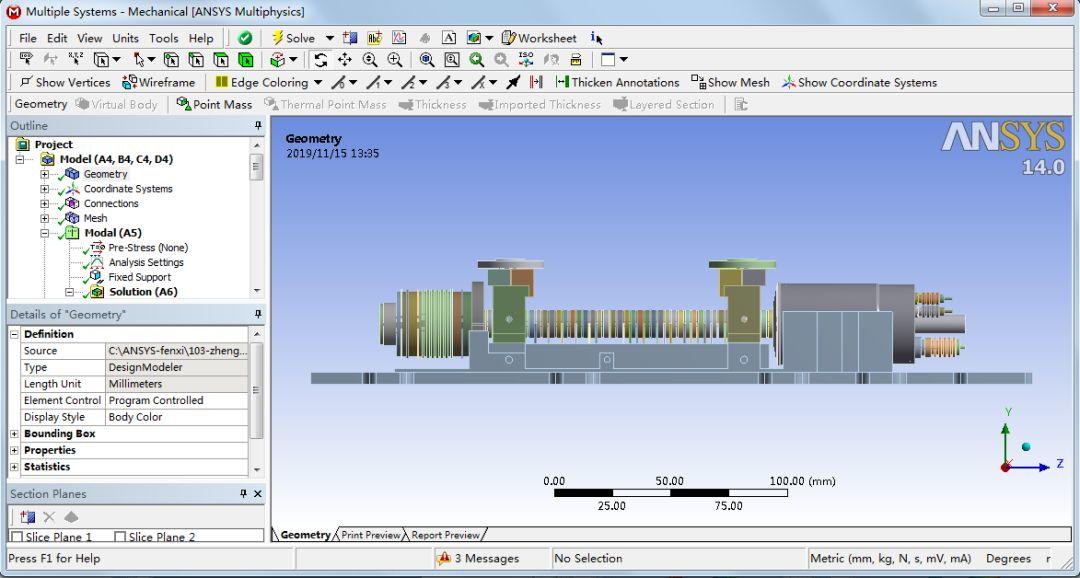
Task: Click the Comment 'A' icon
Action: 448,38
